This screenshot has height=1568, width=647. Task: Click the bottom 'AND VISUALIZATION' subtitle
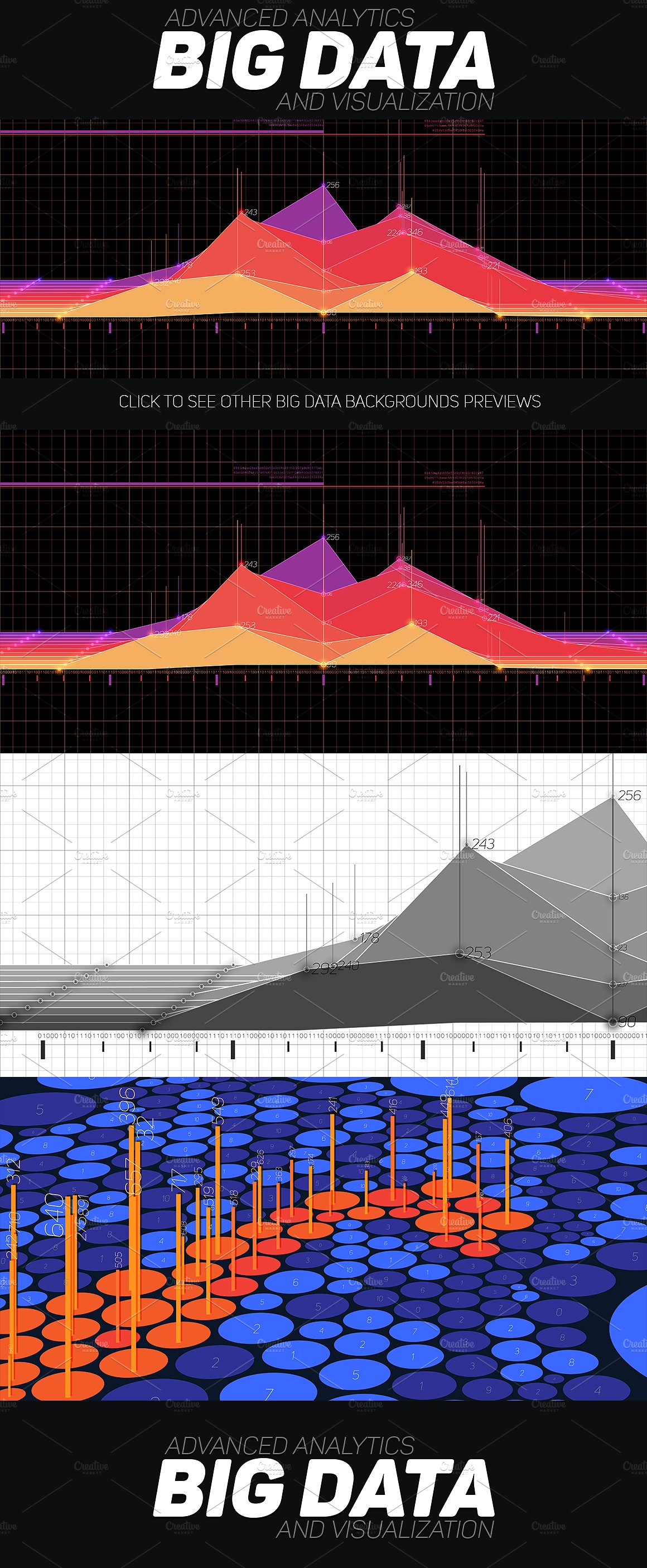tap(385, 1528)
